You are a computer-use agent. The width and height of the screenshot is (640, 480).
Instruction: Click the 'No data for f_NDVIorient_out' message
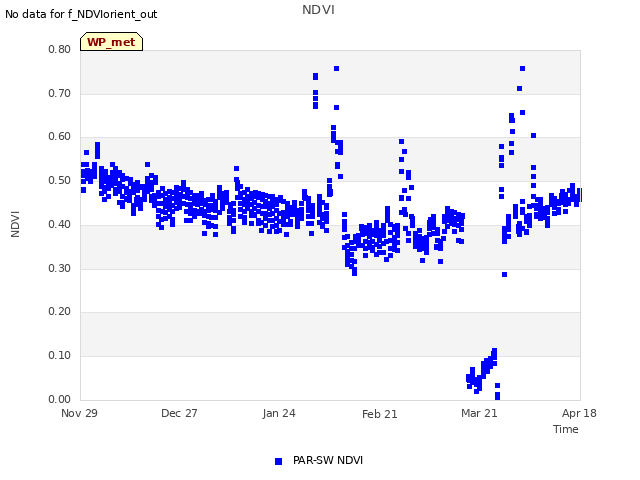tap(81, 14)
